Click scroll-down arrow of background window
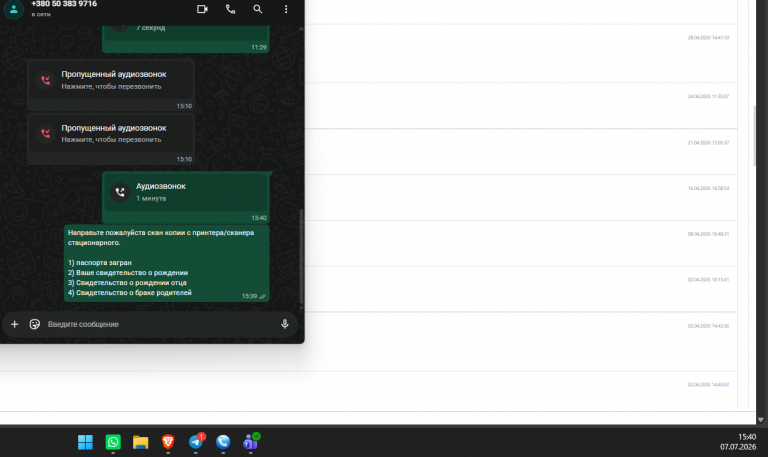Screen dimensions: 768x457 (761, 420)
